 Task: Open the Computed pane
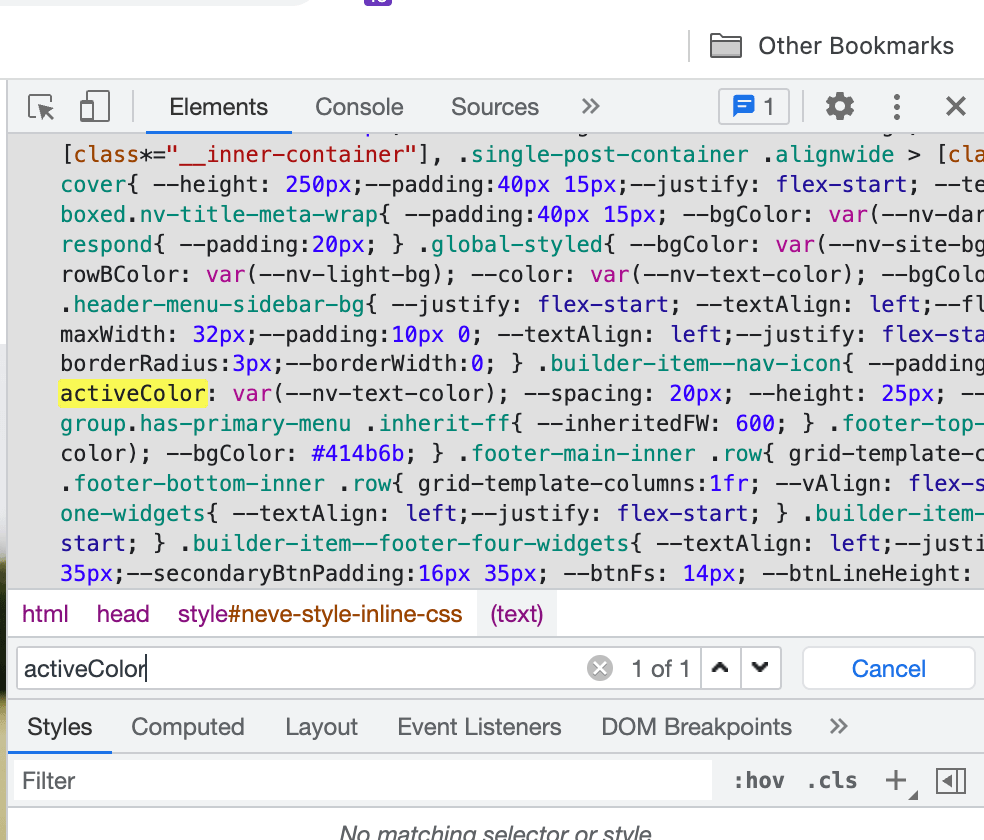(x=188, y=727)
